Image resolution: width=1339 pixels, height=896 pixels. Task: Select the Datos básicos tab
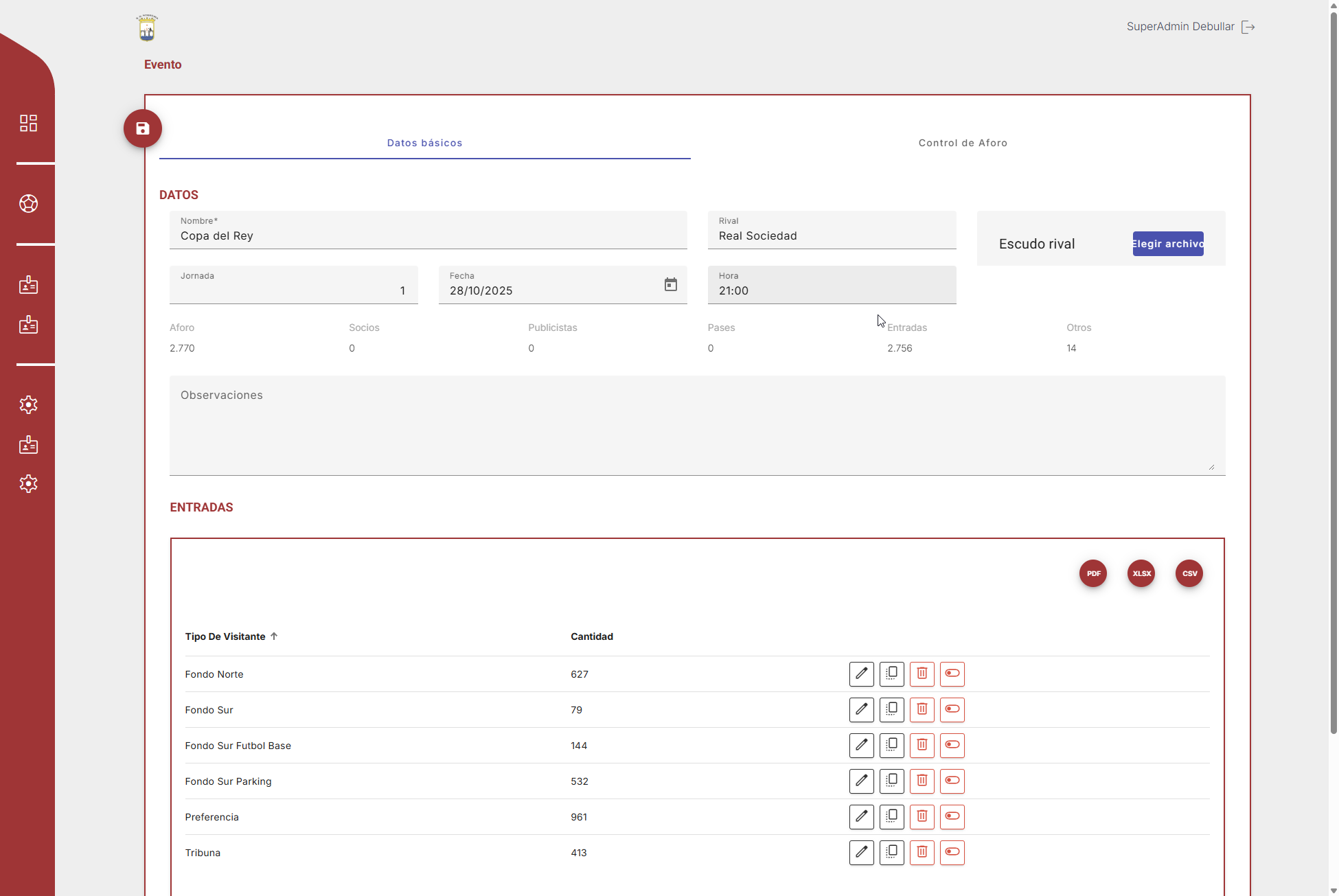pyautogui.click(x=424, y=143)
